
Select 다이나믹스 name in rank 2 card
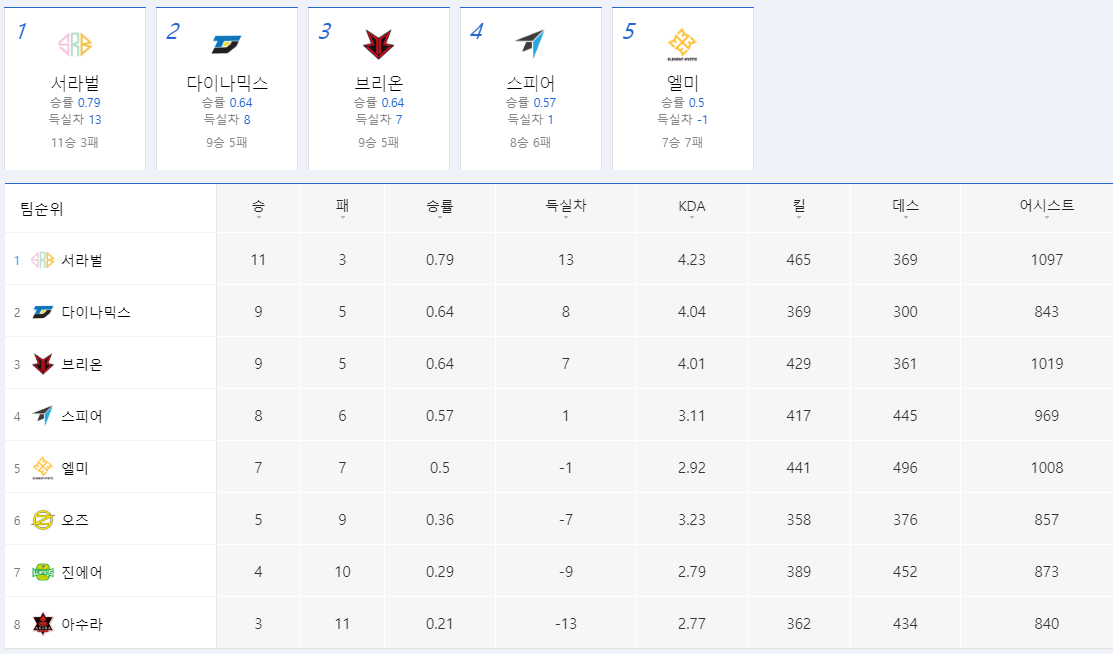click(x=227, y=83)
